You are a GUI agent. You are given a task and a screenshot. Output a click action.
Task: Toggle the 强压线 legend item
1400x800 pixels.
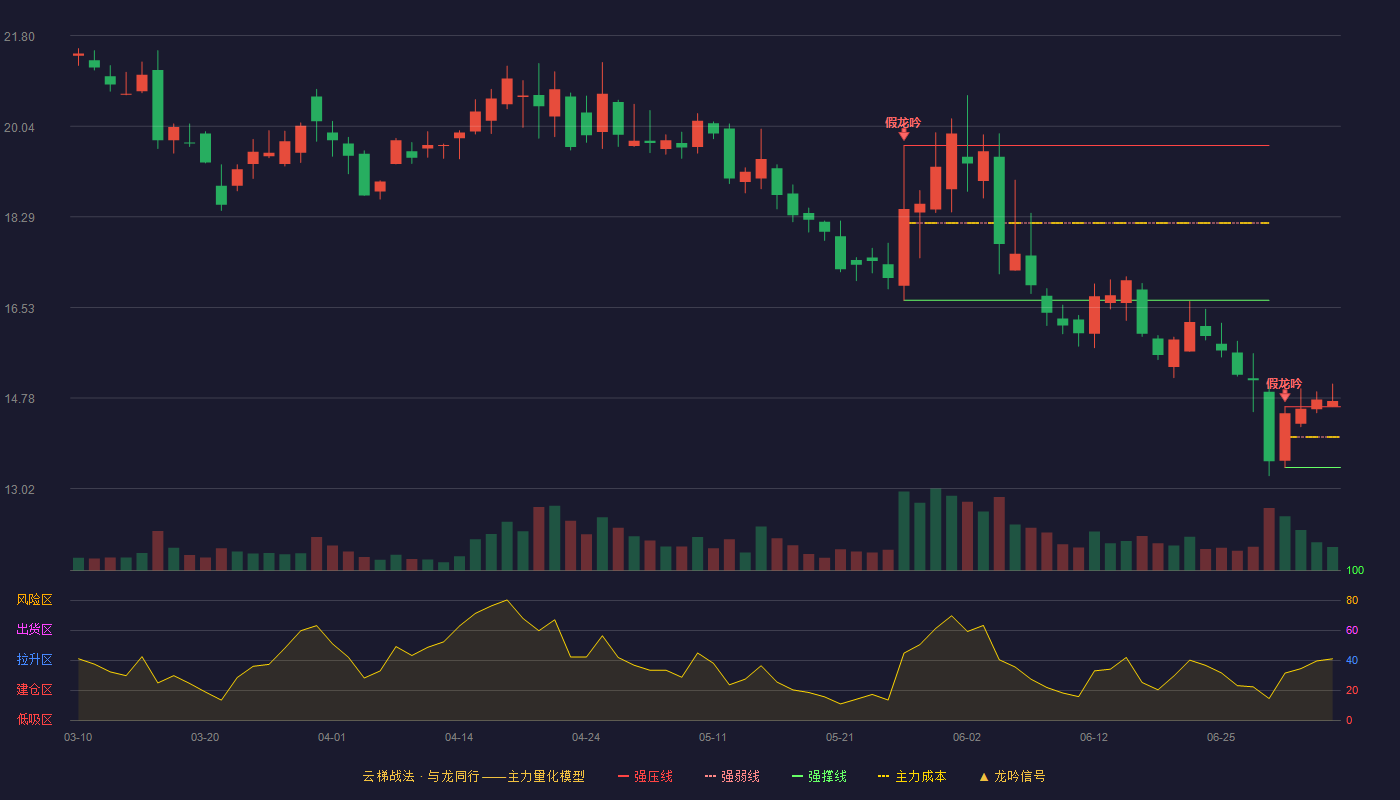[x=645, y=776]
